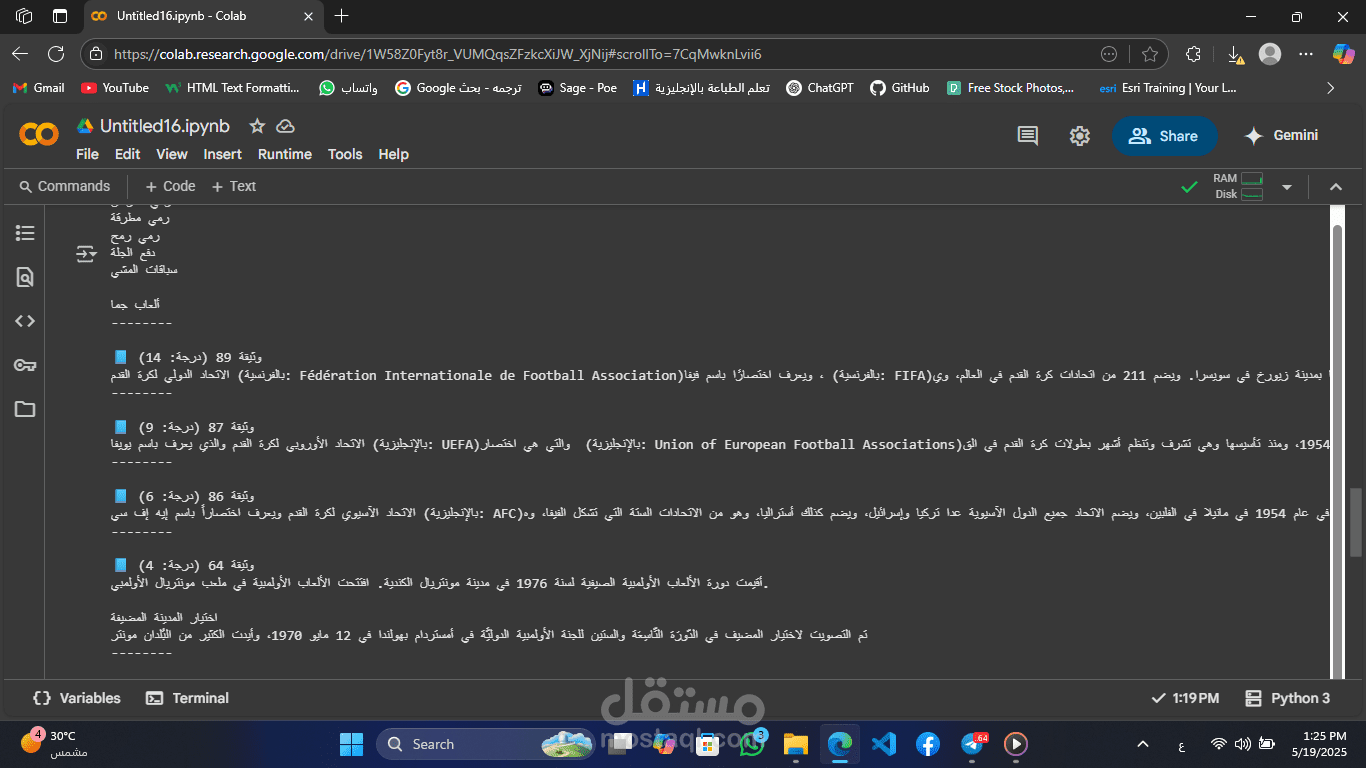Click the taskbar Search box
Viewport: 1366px width, 768px height.
486,744
